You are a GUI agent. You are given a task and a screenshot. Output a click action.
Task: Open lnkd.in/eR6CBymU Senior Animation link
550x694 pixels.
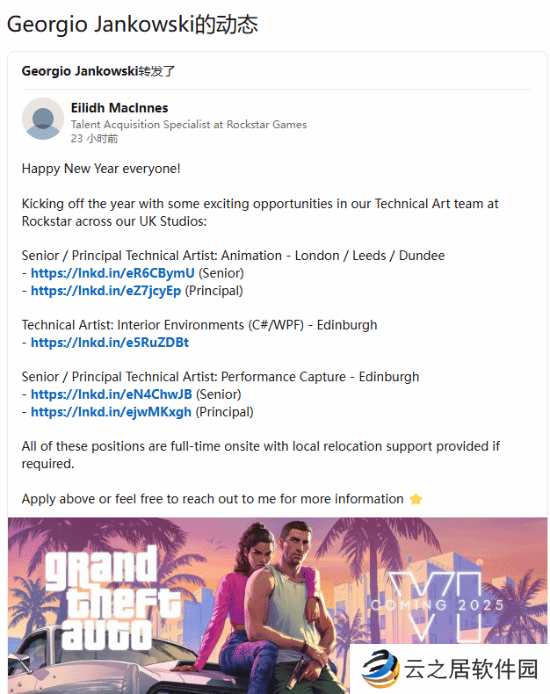coord(112,273)
